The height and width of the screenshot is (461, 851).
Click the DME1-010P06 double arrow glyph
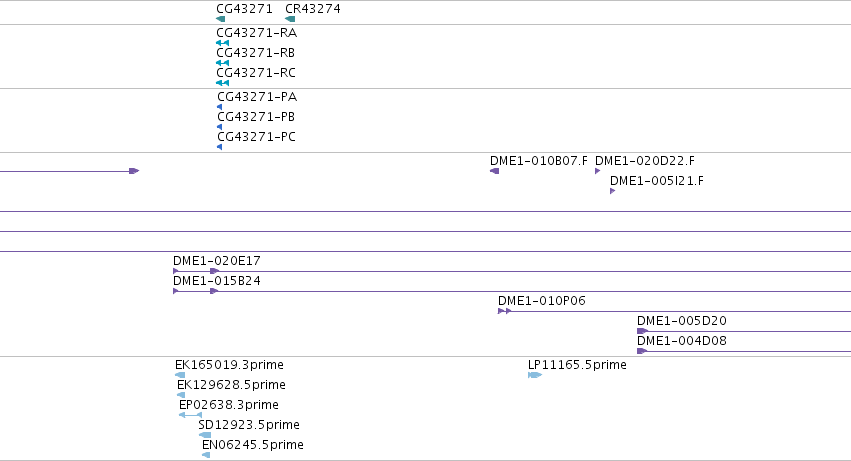pos(505,311)
